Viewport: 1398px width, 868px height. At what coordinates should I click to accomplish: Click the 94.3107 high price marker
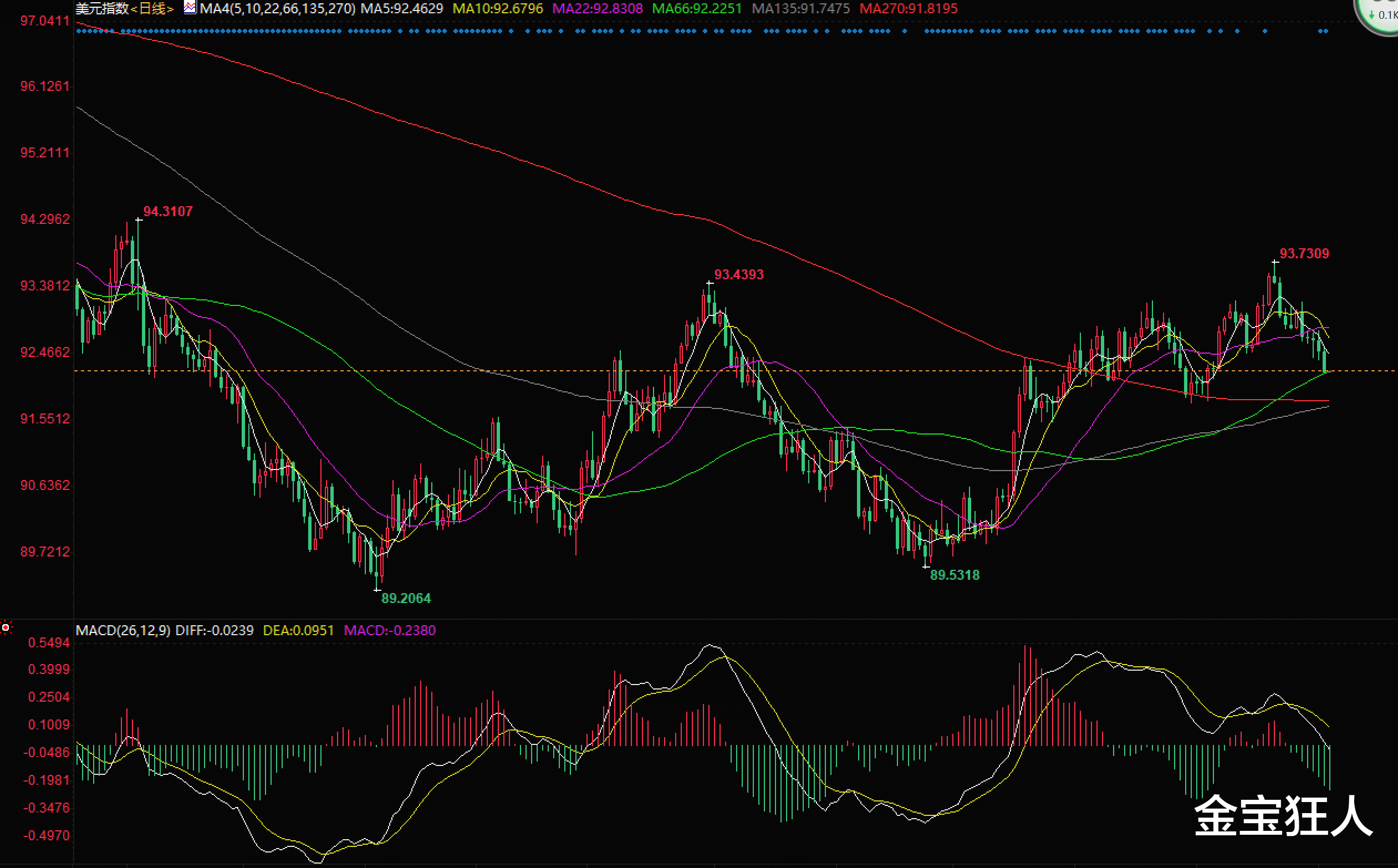tap(167, 211)
